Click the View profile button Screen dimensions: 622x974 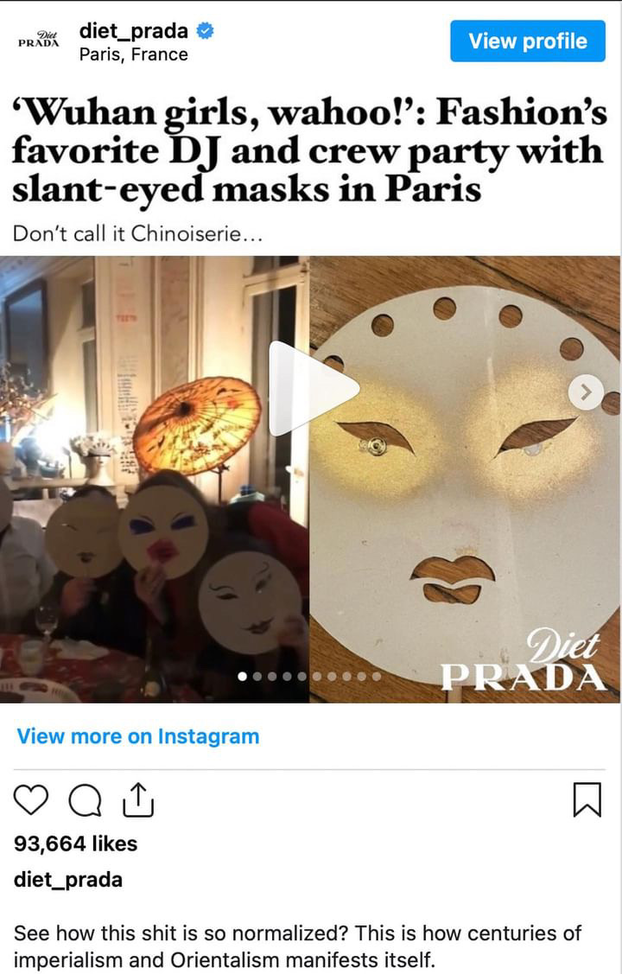pos(528,41)
